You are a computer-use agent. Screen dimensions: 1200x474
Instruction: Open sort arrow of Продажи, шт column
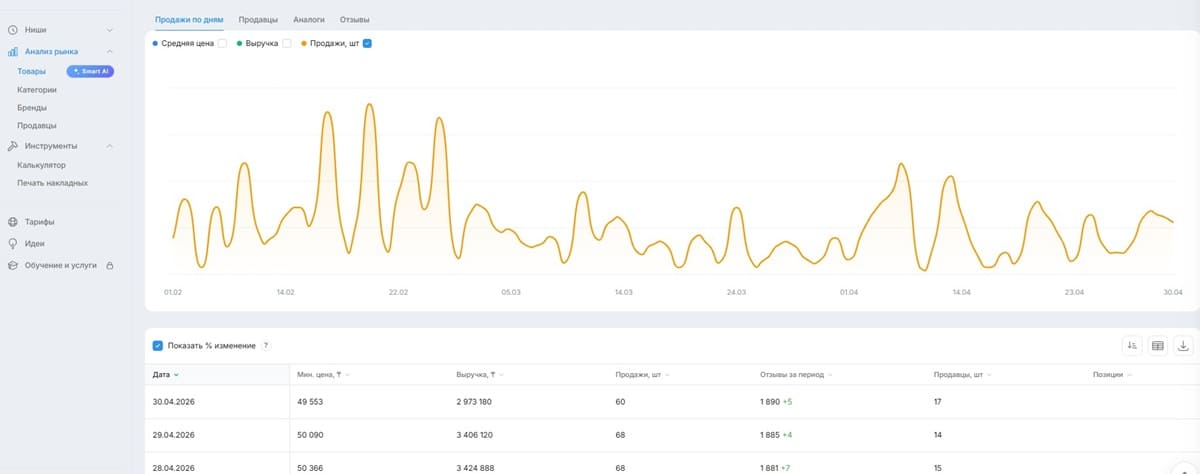click(x=667, y=375)
